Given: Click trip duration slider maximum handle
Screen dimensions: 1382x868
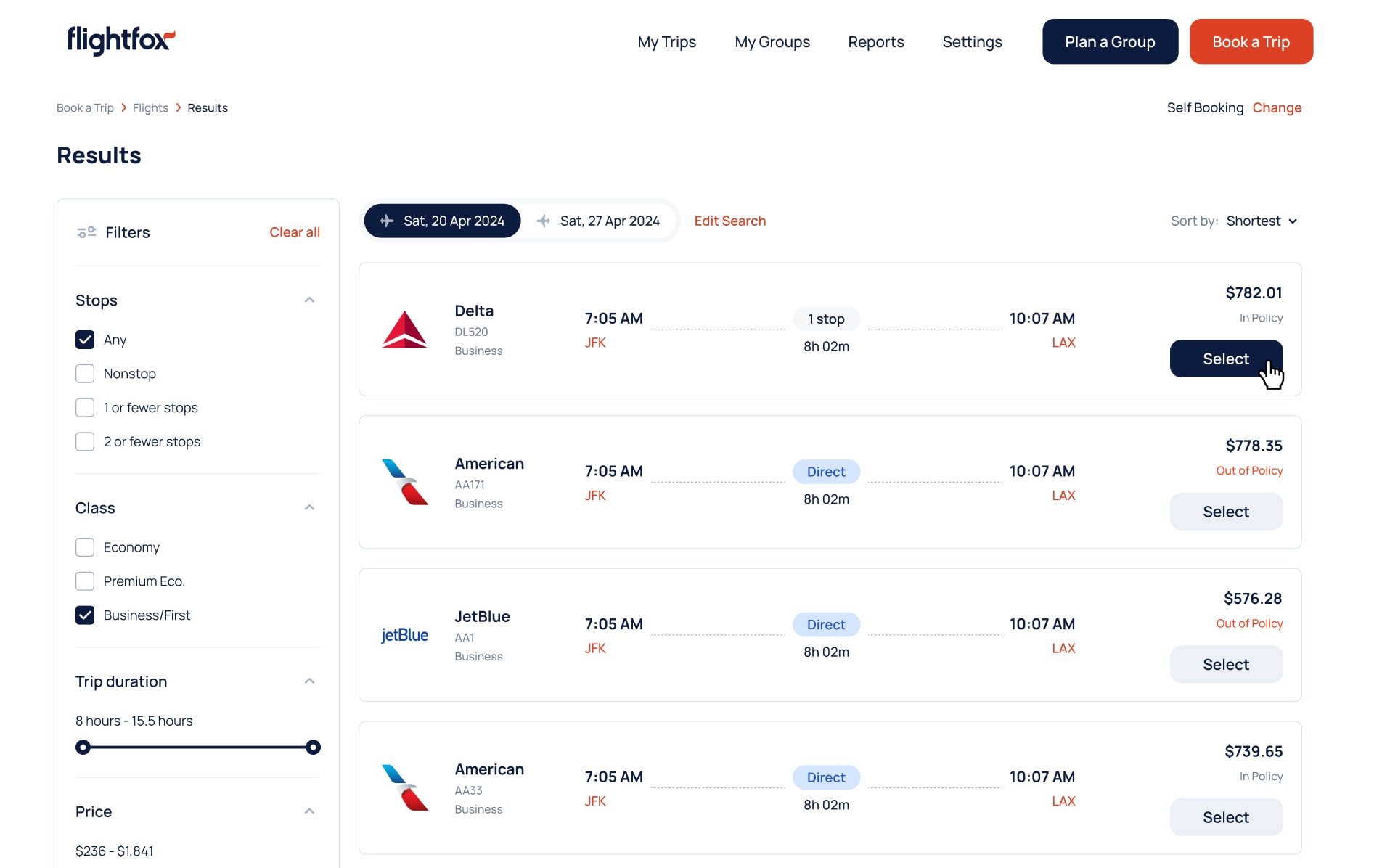Looking at the screenshot, I should tap(313, 747).
